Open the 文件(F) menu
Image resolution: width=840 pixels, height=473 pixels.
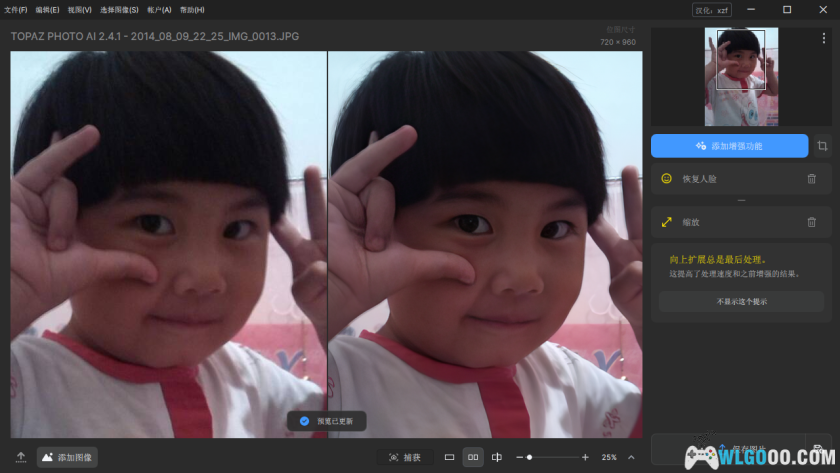[16, 10]
